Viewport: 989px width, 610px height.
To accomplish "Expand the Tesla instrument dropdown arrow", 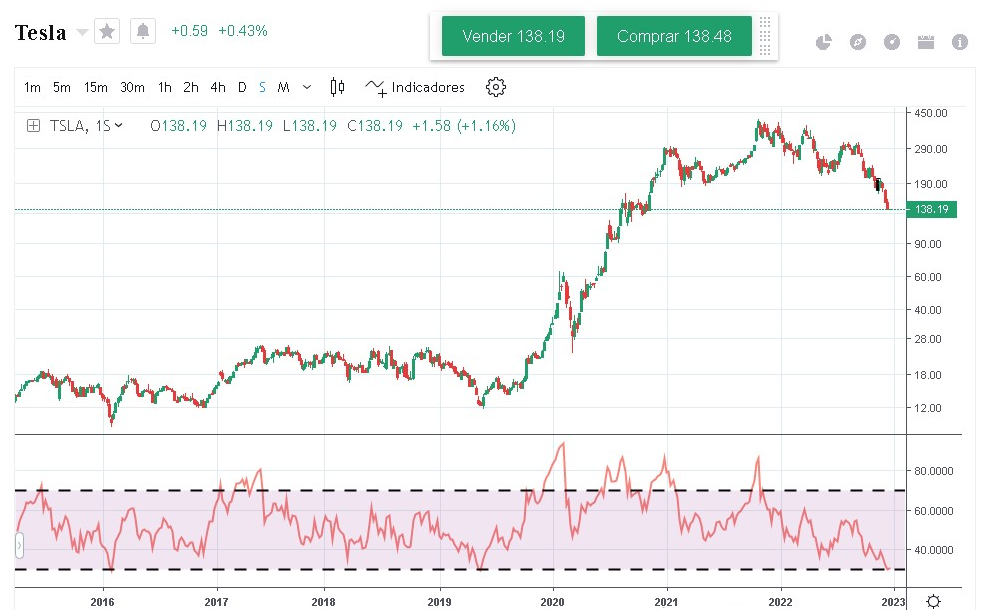I will (x=82, y=33).
